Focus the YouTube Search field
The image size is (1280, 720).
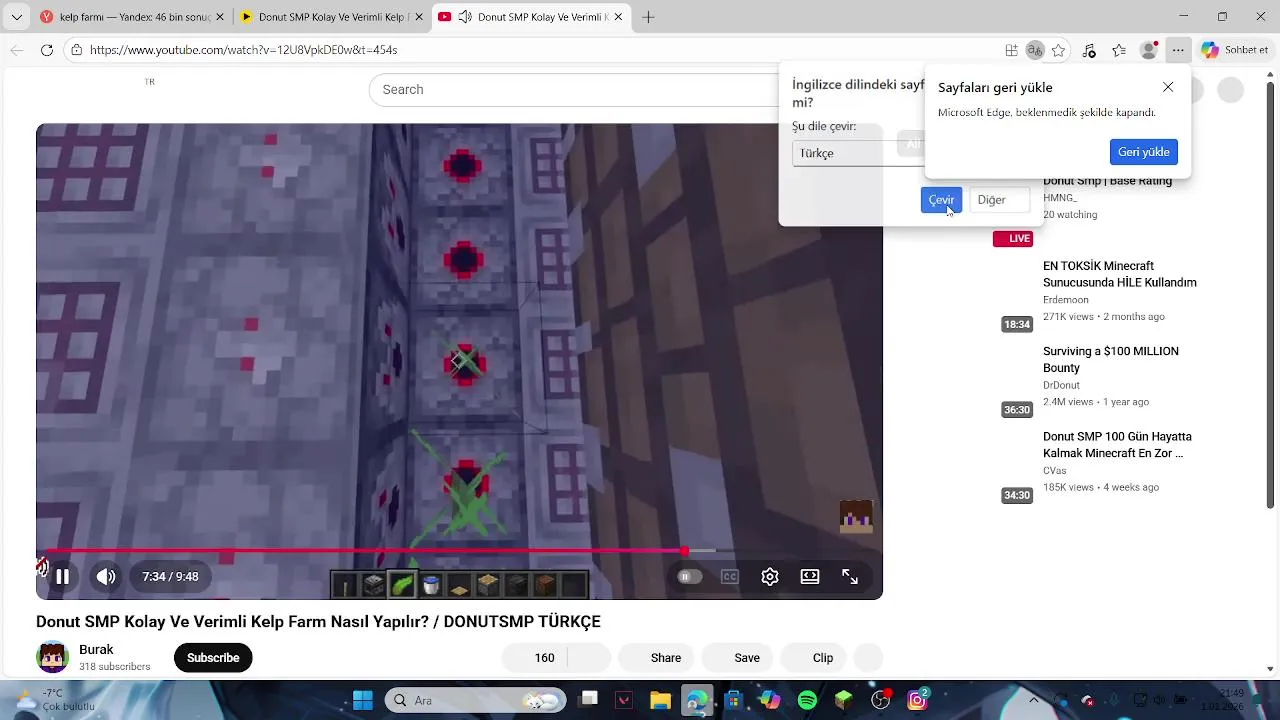(x=575, y=89)
